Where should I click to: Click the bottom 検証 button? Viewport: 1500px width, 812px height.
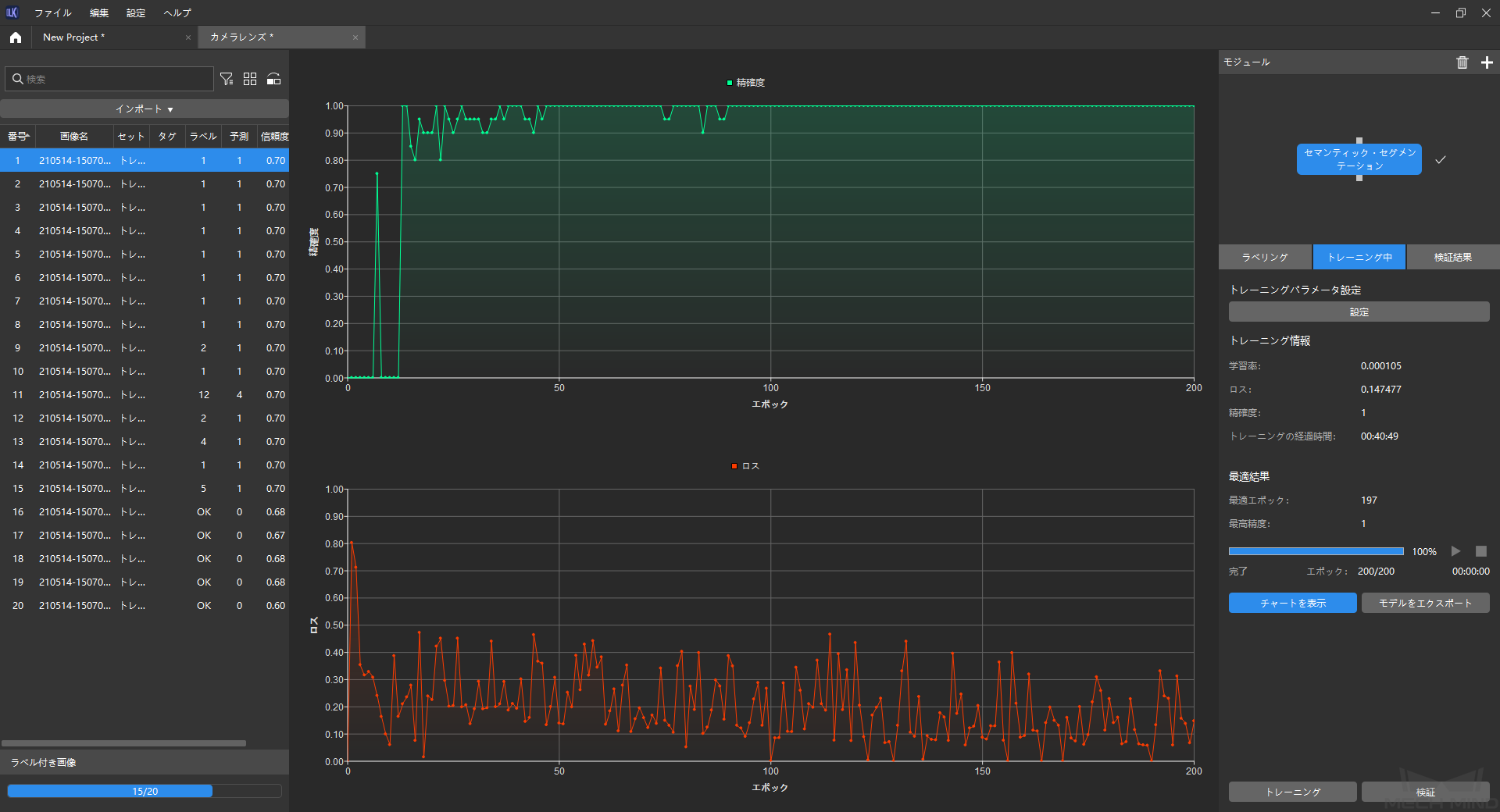1426,792
